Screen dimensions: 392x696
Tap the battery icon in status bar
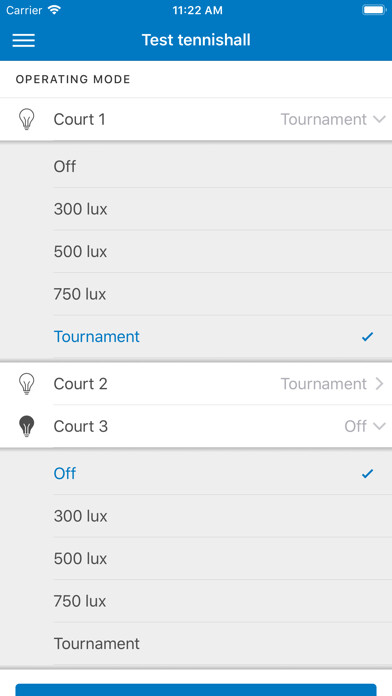373,10
